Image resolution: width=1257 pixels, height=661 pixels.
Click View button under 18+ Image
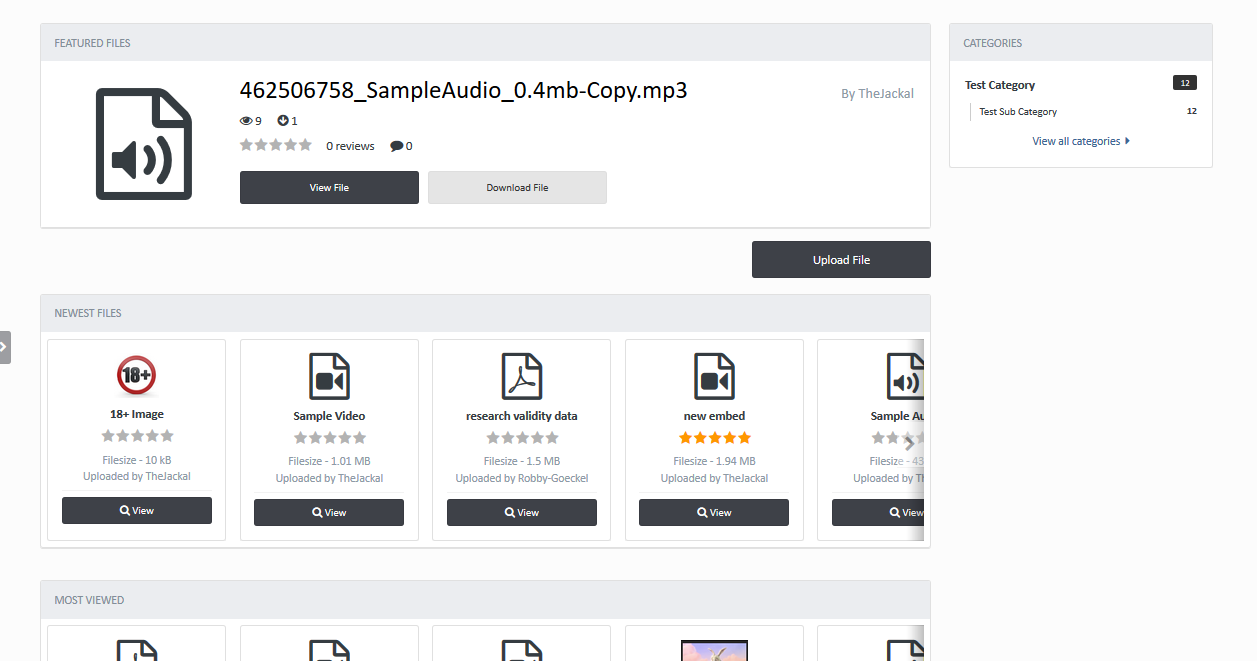137,511
